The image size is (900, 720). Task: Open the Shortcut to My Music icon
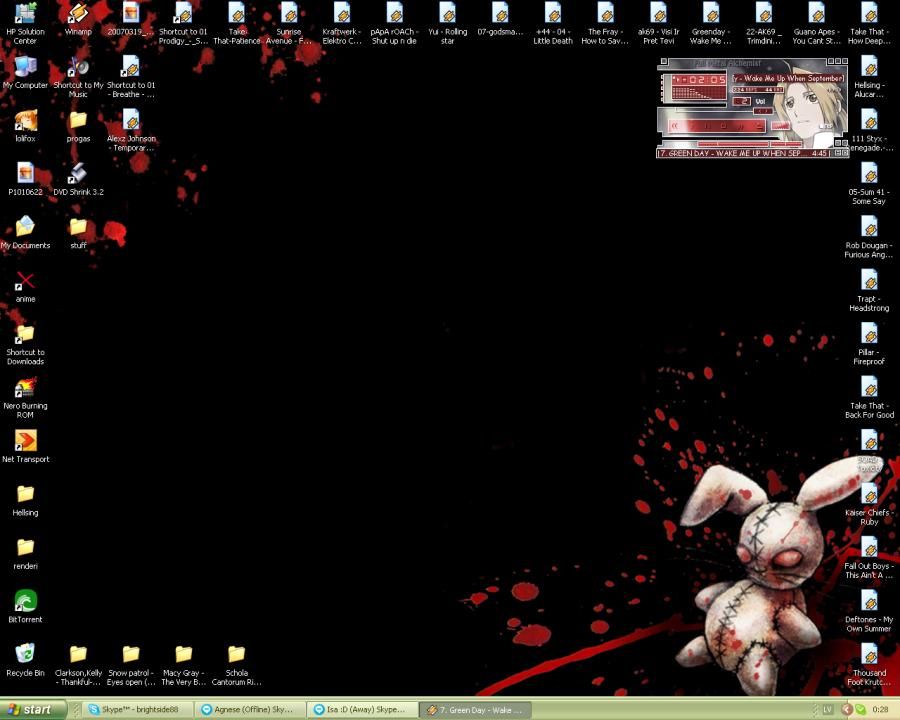pyautogui.click(x=78, y=77)
